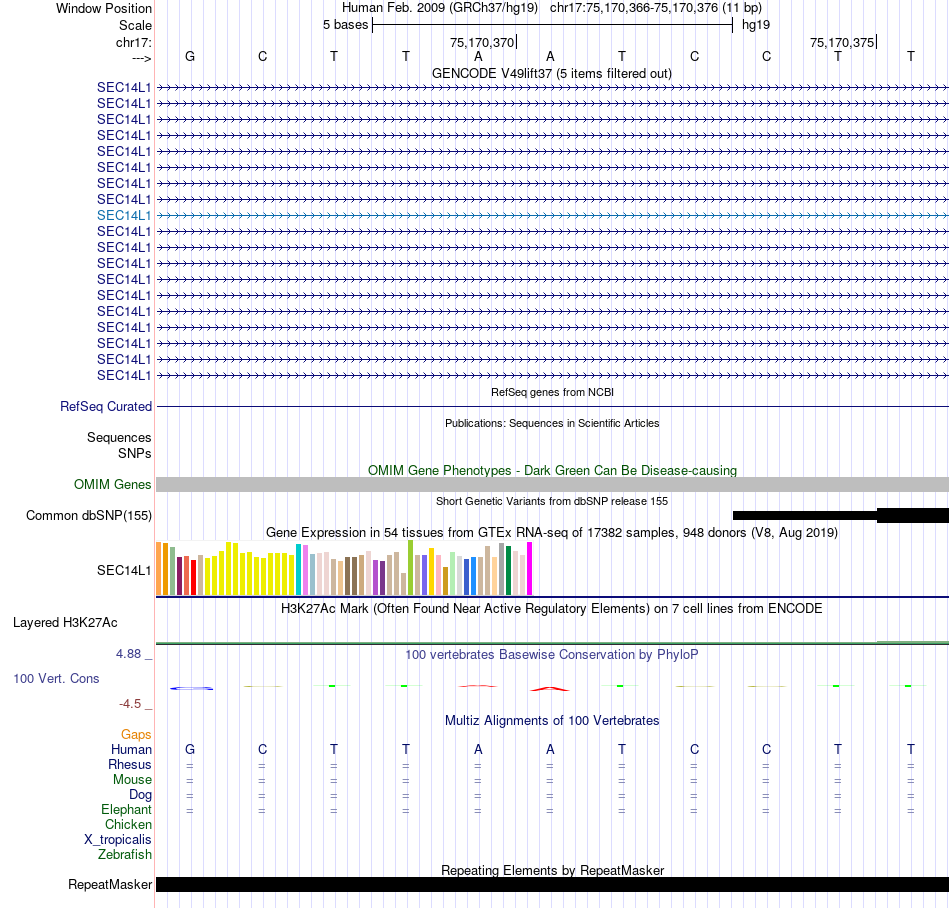
Task: Click the thin black dbSNP variant bar
Action: (x=805, y=515)
